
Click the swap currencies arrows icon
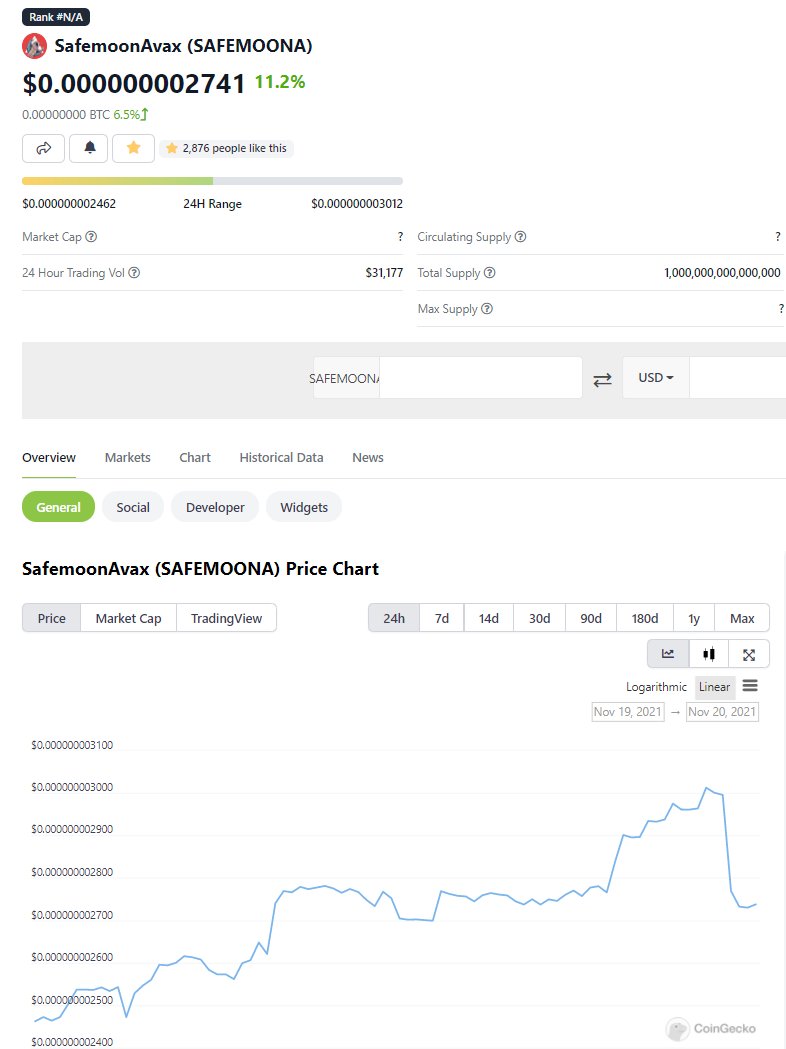603,379
